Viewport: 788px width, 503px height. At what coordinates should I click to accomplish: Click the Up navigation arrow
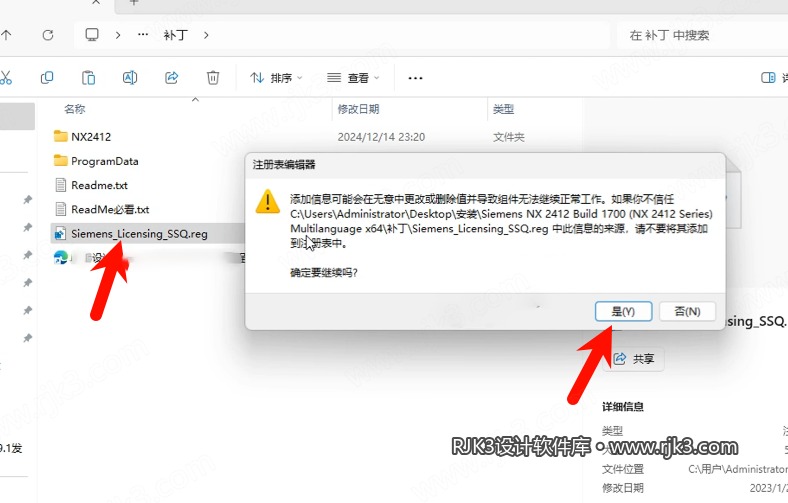6,35
